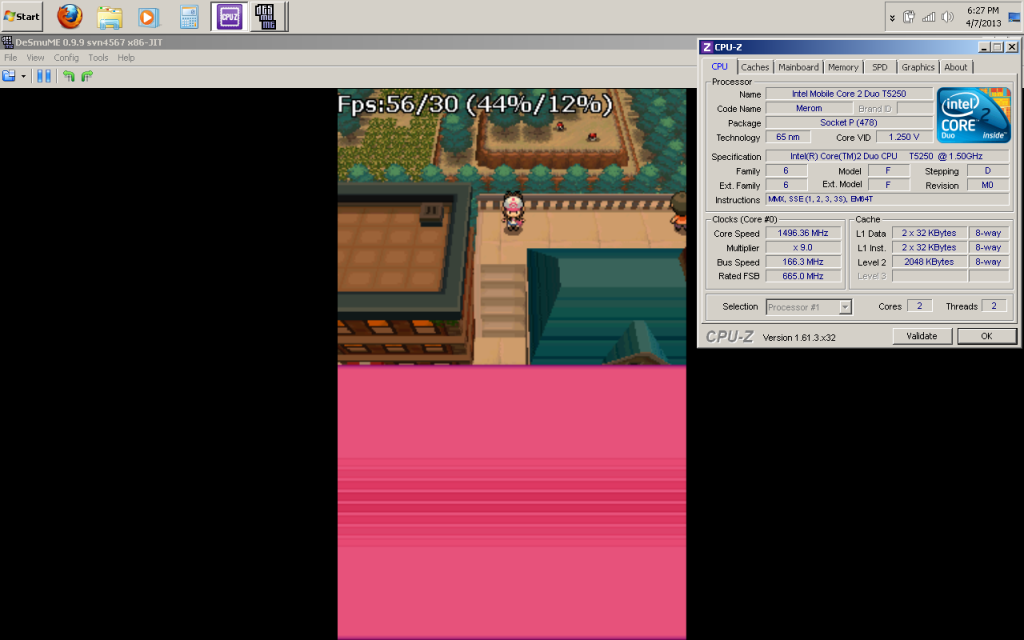
Task: Launch Windows Media Player from taskbar
Action: pyautogui.click(x=148, y=16)
